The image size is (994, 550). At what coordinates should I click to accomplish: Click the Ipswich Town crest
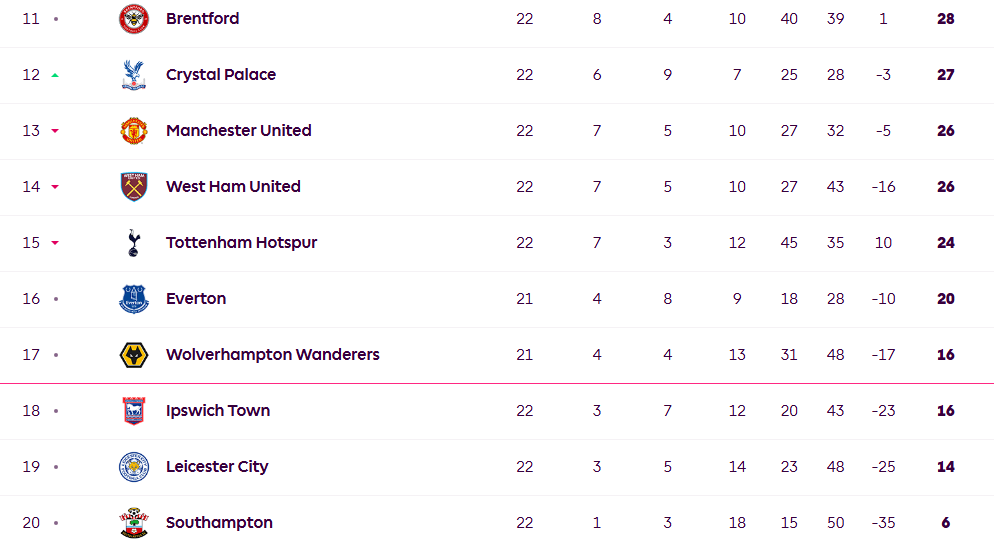coord(134,411)
